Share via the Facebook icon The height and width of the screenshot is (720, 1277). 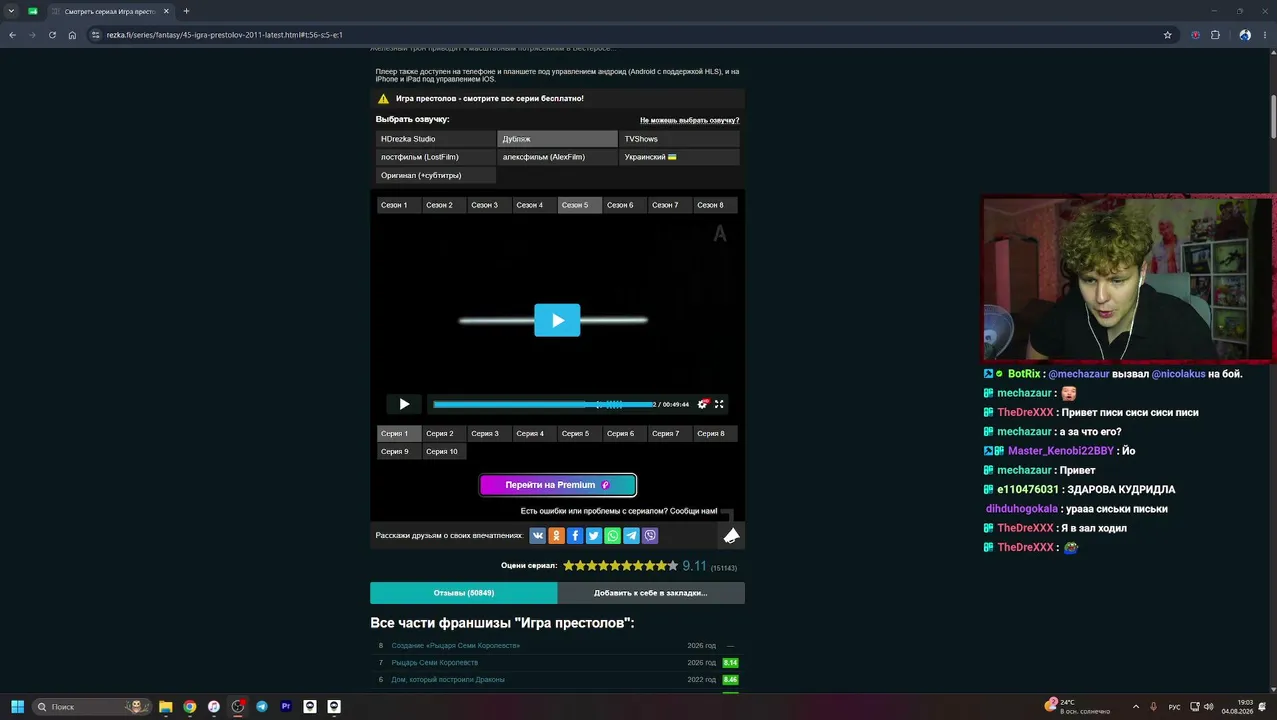[575, 536]
